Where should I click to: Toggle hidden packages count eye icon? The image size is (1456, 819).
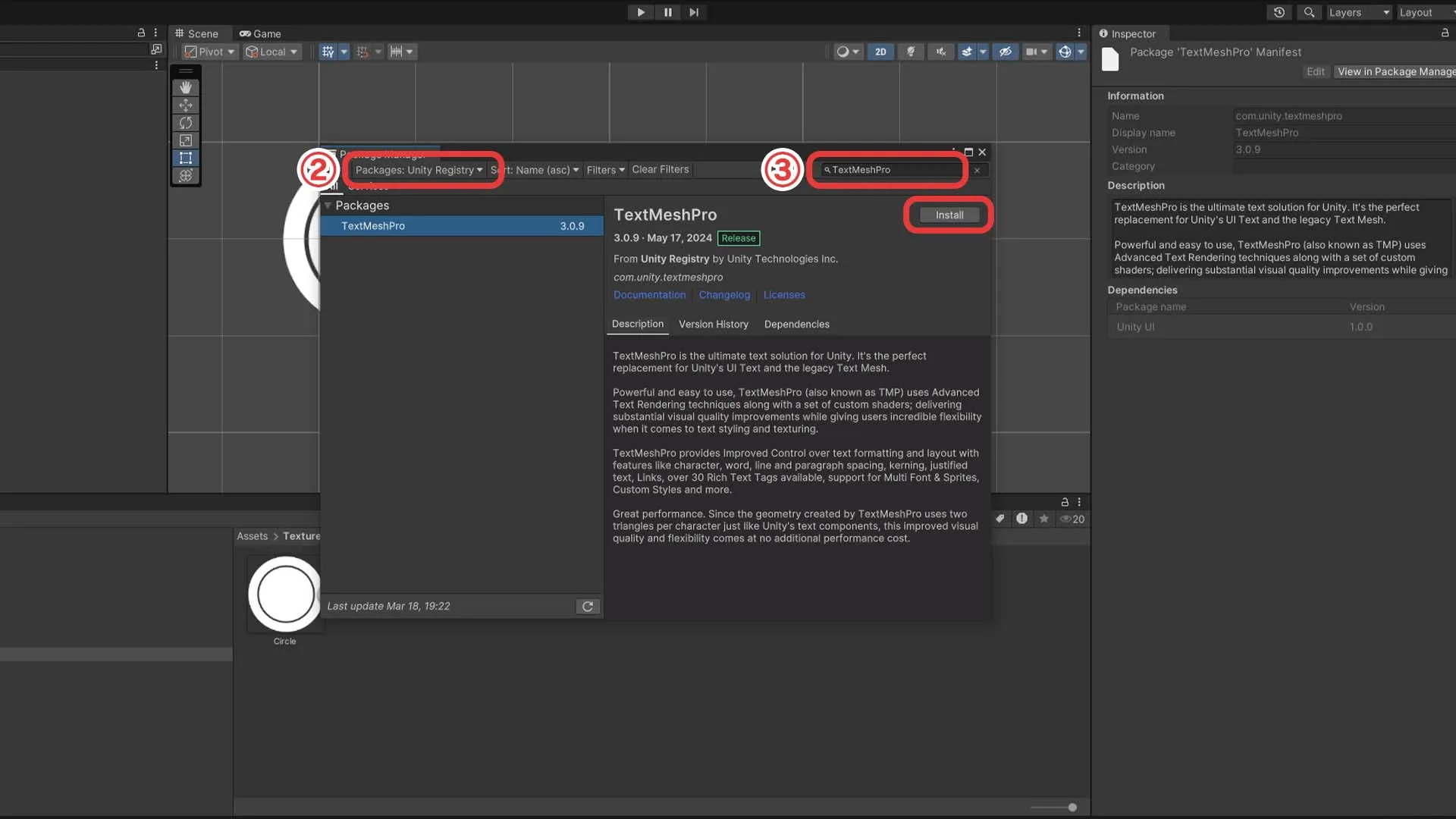pyautogui.click(x=1072, y=519)
